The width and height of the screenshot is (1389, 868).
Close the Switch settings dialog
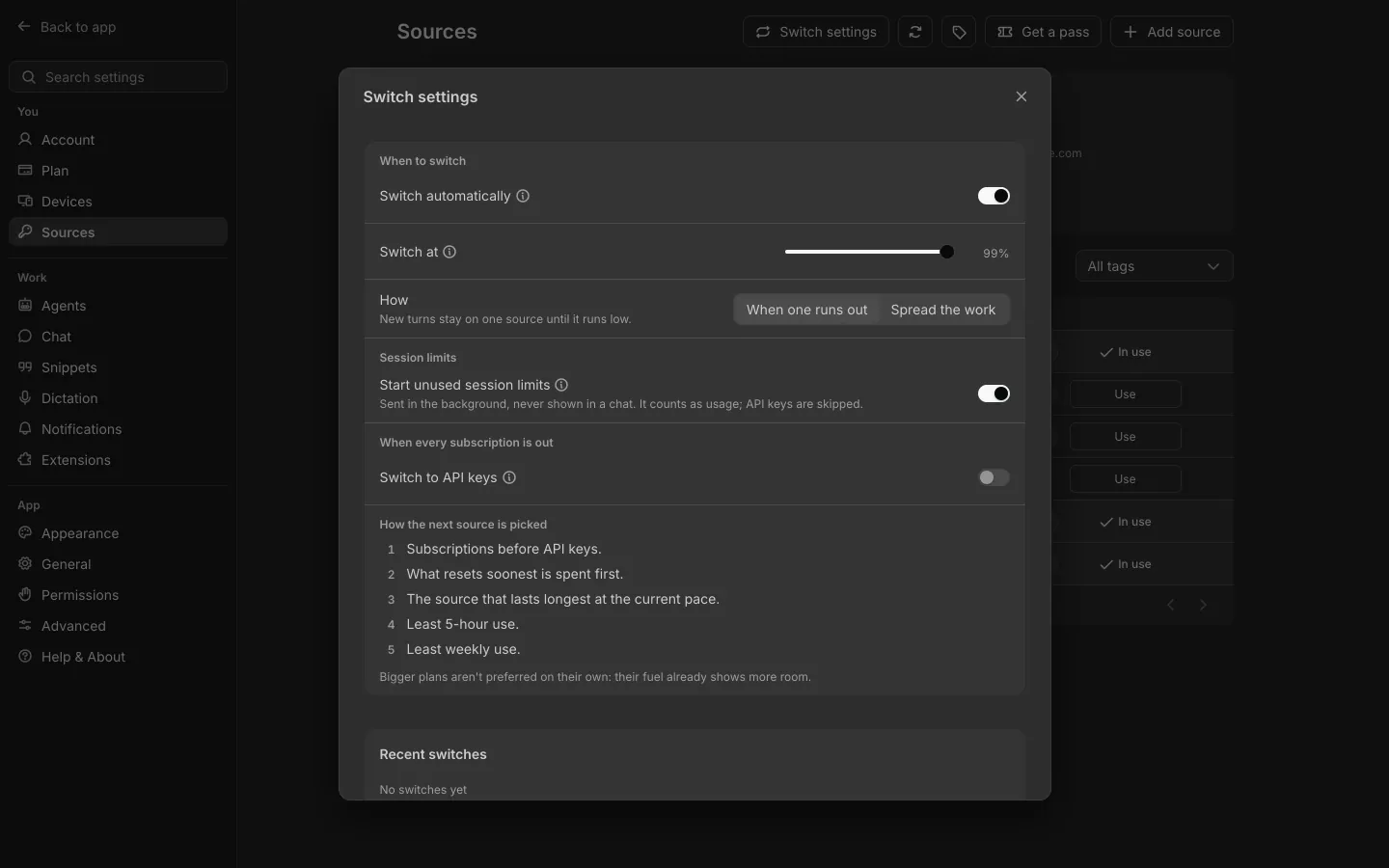(1021, 96)
